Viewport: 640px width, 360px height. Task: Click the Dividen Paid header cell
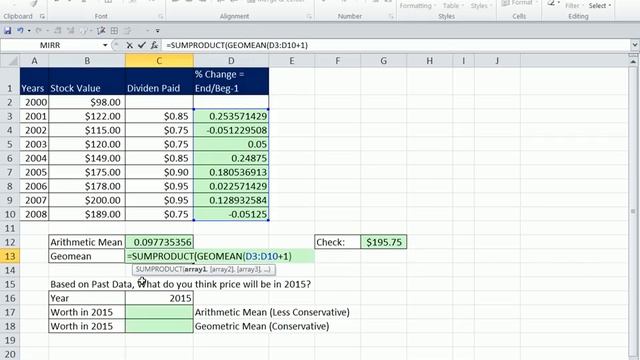(x=159, y=82)
